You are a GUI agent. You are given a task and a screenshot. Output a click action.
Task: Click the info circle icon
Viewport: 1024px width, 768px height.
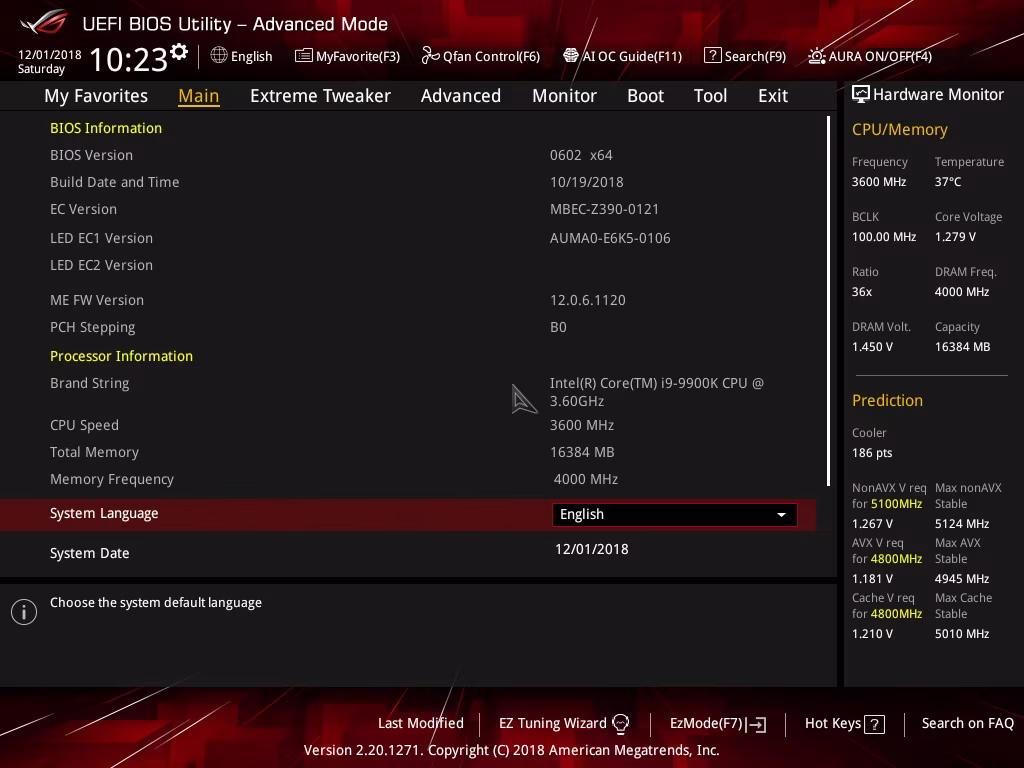[24, 612]
